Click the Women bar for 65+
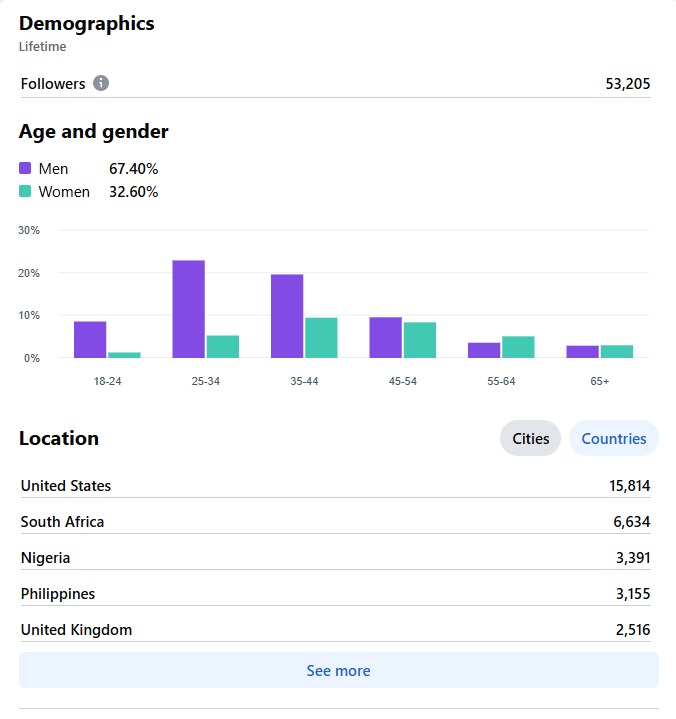 (x=617, y=351)
